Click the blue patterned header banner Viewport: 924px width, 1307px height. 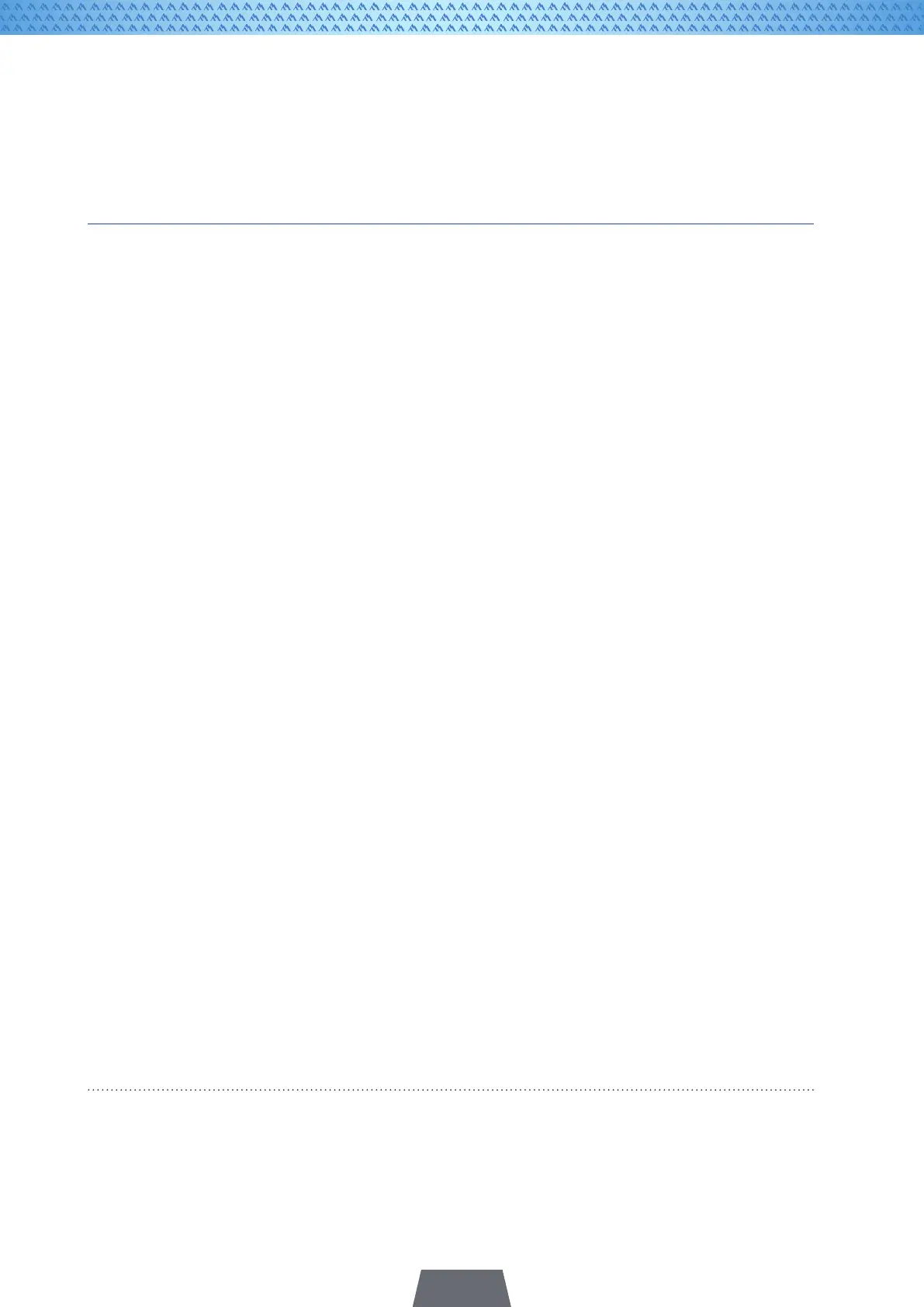tap(462, 17)
